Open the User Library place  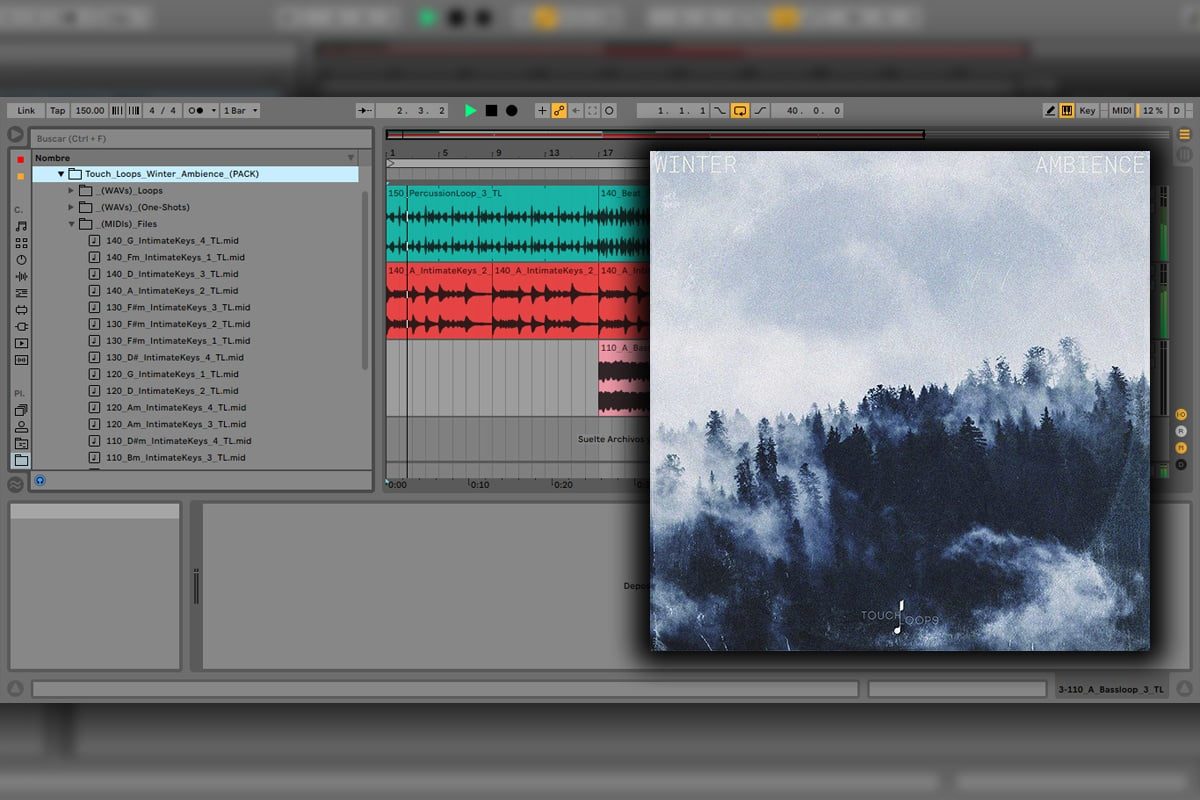[x=21, y=427]
